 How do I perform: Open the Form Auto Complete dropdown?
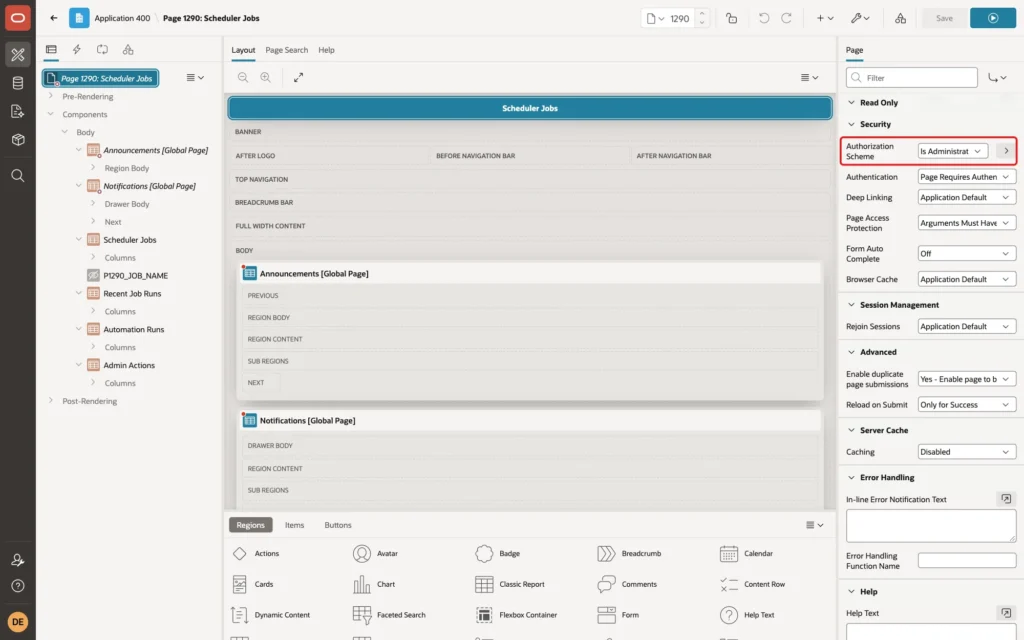tap(967, 253)
